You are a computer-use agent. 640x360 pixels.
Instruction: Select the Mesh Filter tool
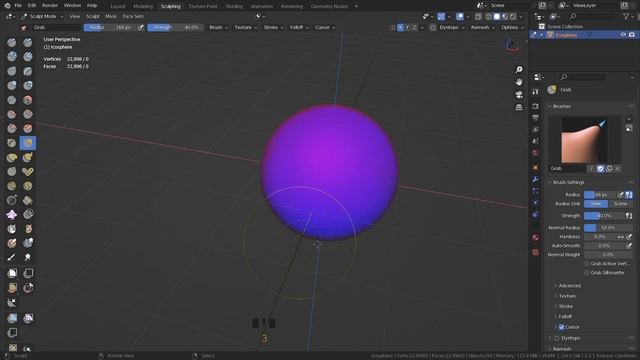12,318
